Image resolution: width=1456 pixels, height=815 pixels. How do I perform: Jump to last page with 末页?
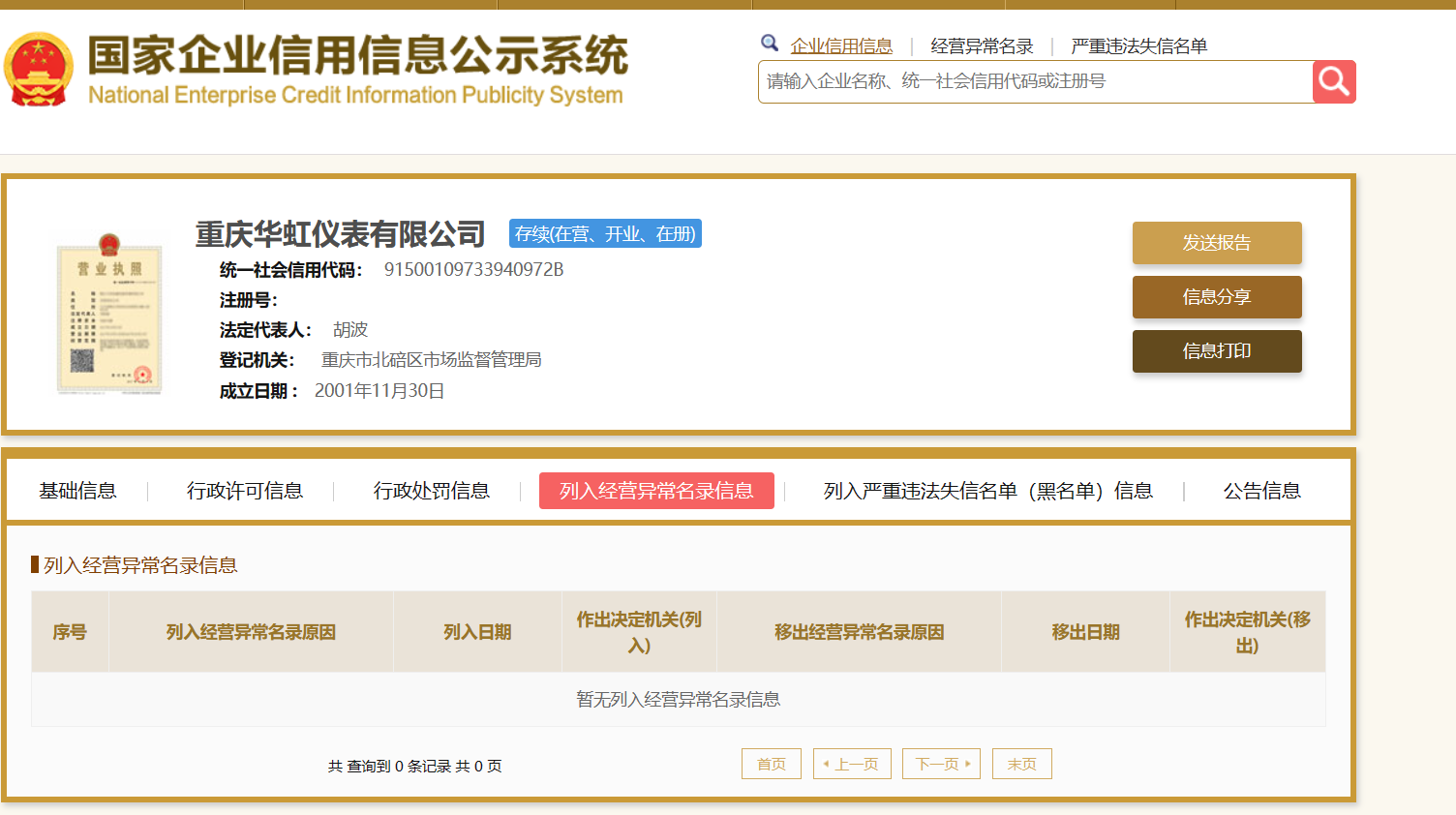pos(1021,764)
